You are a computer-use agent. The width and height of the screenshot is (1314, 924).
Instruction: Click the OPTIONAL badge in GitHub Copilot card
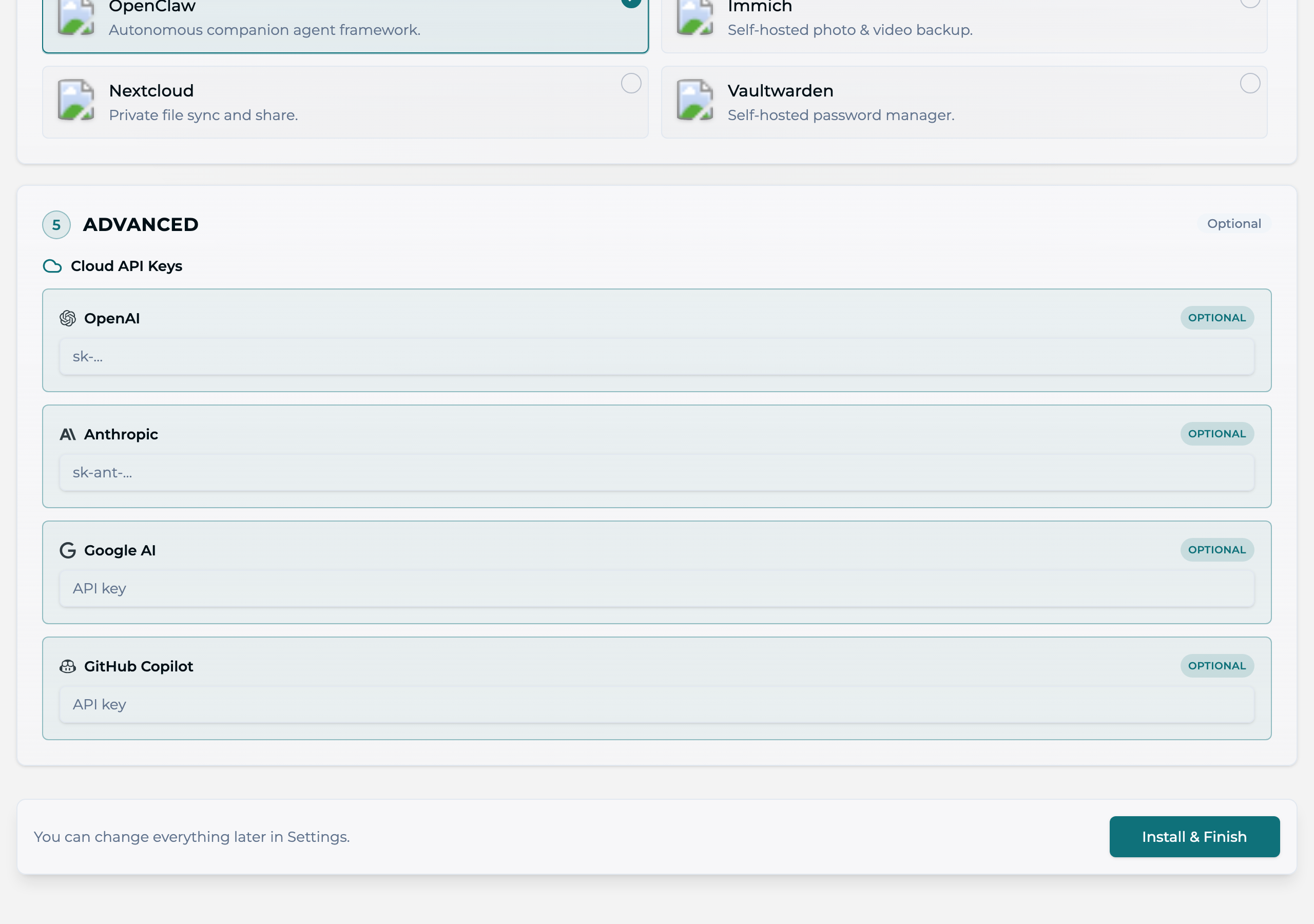pos(1216,666)
